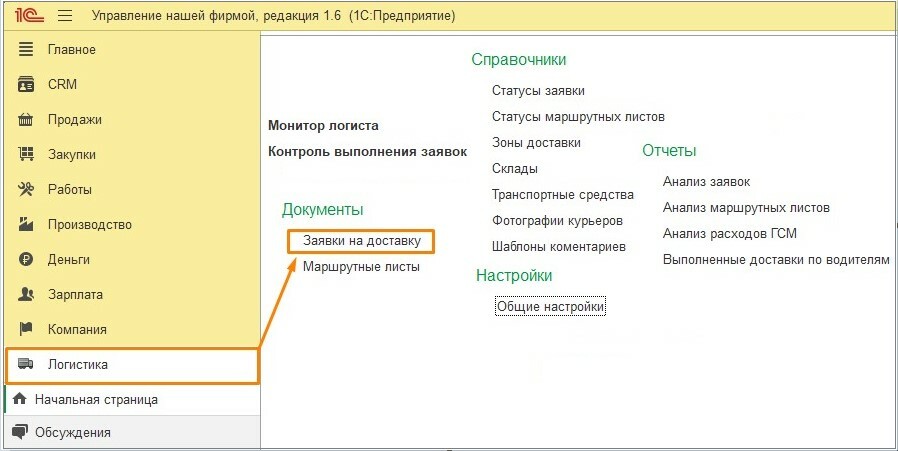Click the Главное section icon

pyautogui.click(x=26, y=49)
